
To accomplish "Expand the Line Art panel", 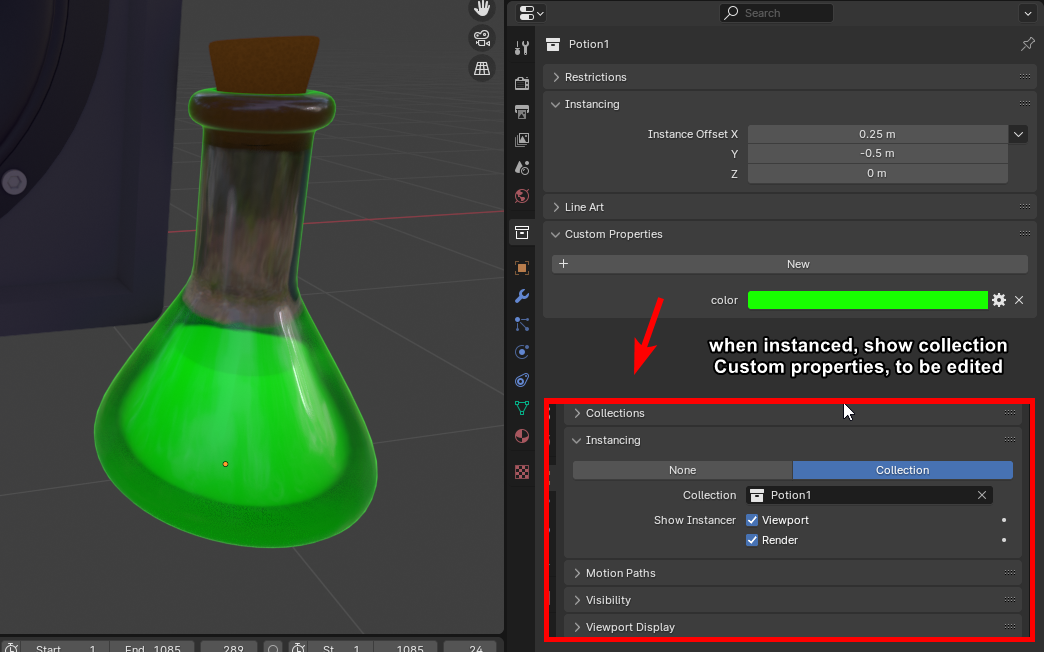I will (x=556, y=207).
